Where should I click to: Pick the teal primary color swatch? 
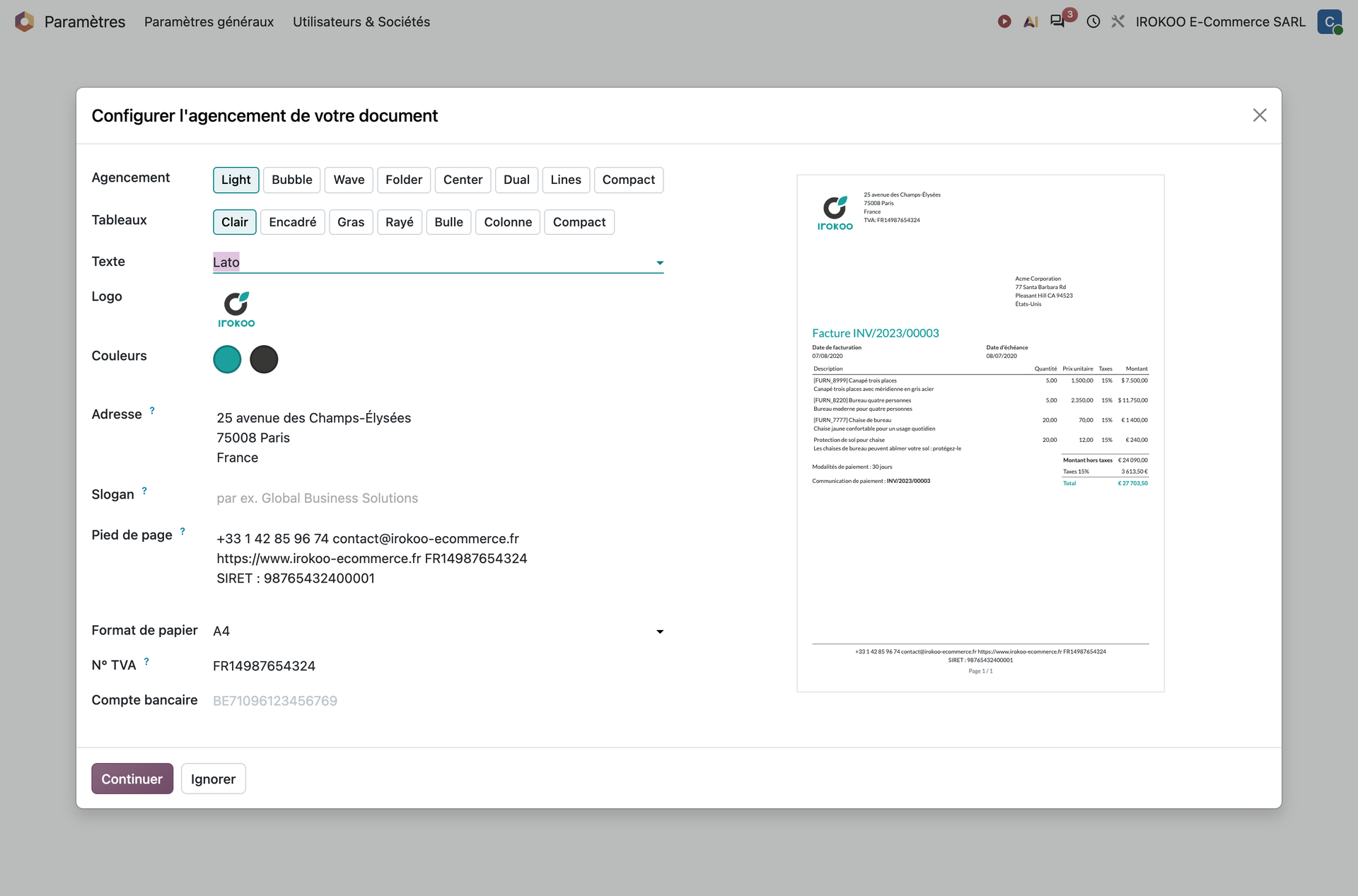pos(227,359)
